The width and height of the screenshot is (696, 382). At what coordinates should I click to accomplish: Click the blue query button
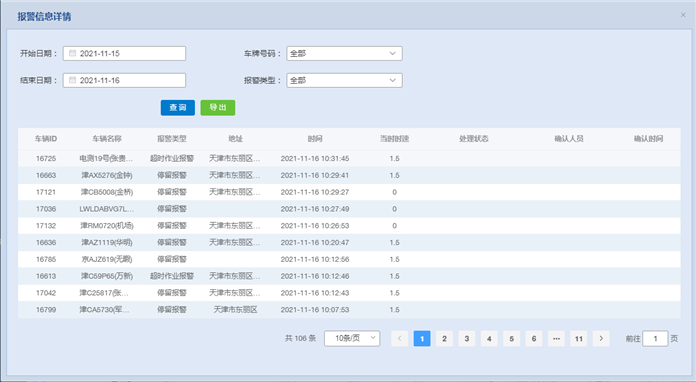coord(178,107)
